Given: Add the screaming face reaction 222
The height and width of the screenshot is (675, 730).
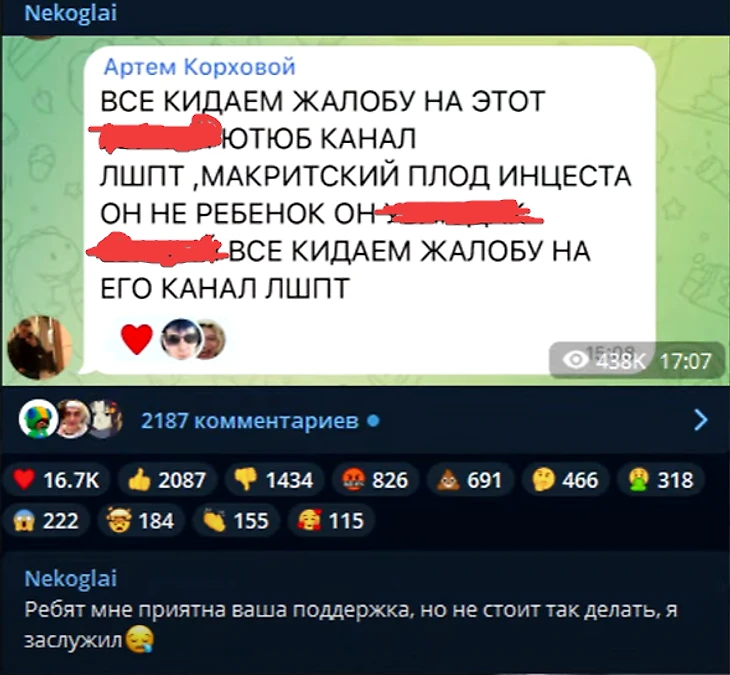Looking at the screenshot, I should 47,520.
